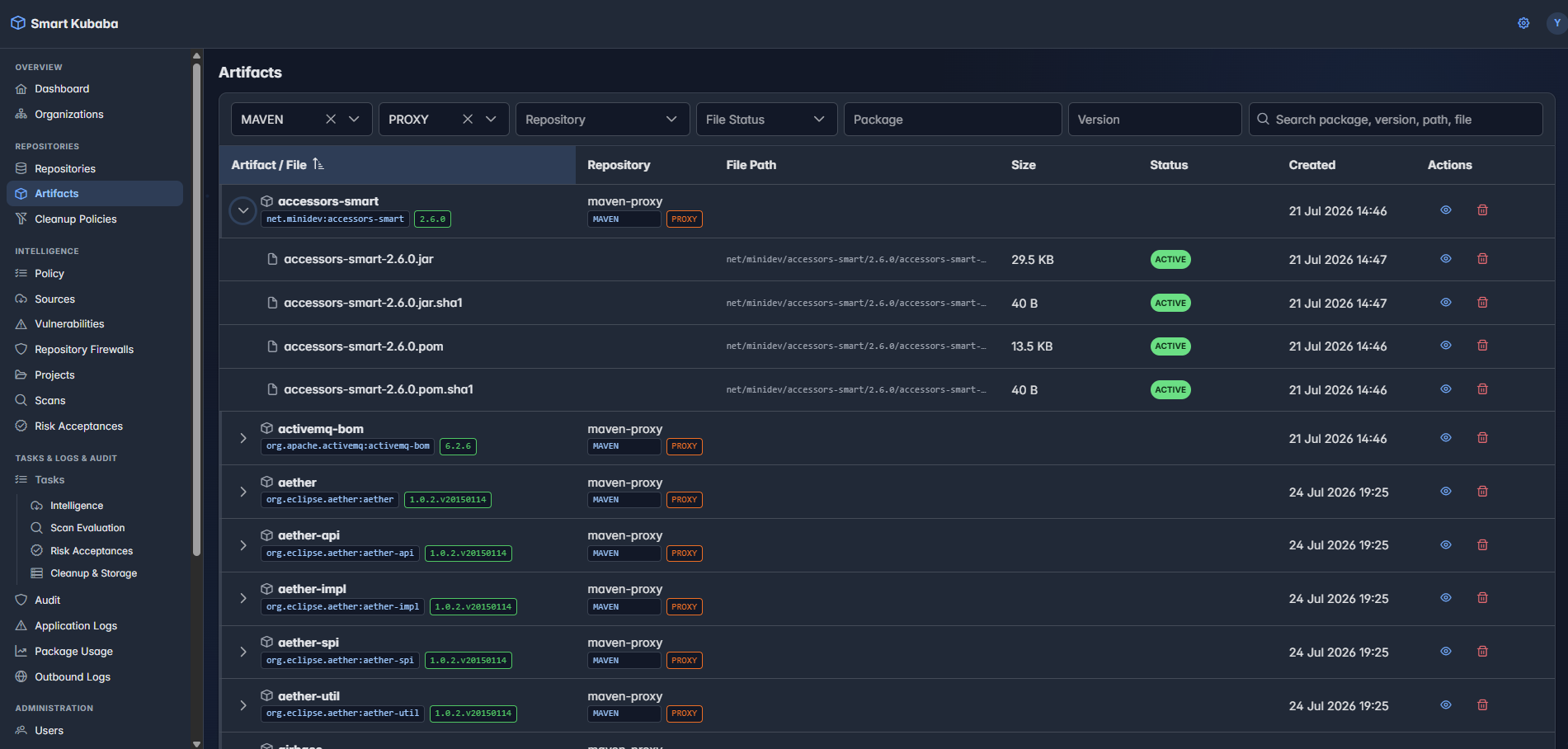View aether-spi artifact details
Image resolution: width=1568 pixels, height=749 pixels.
(x=1446, y=652)
